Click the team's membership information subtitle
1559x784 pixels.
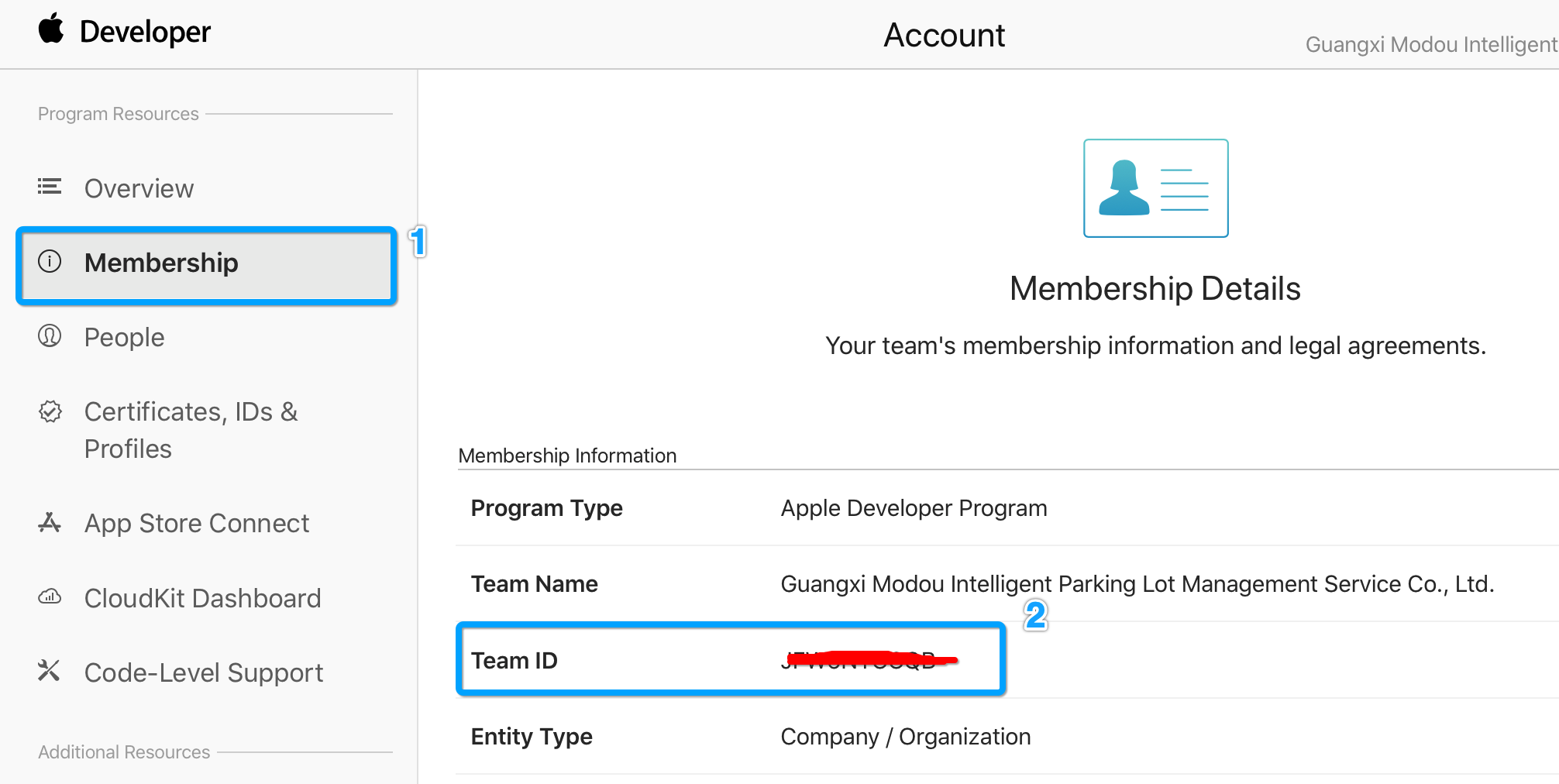[x=1155, y=346]
